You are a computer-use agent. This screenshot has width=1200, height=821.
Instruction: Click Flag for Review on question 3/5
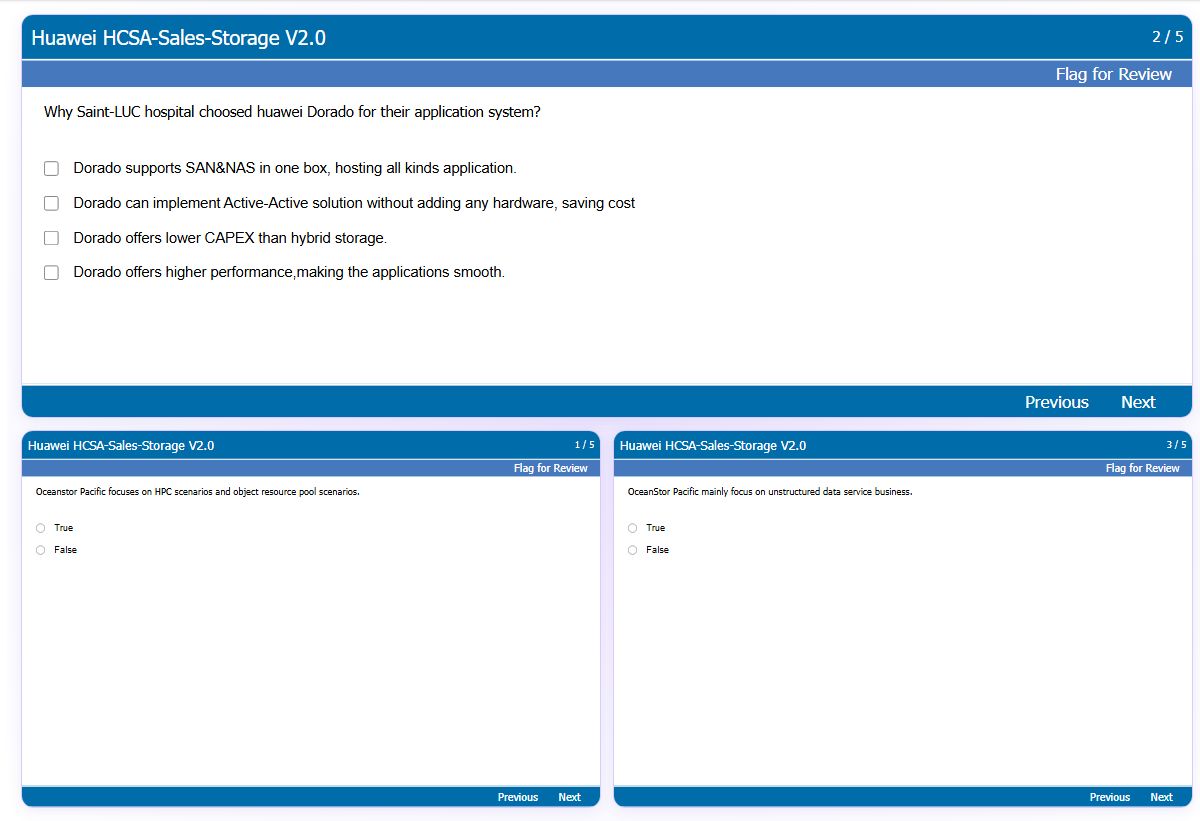pyautogui.click(x=1143, y=468)
